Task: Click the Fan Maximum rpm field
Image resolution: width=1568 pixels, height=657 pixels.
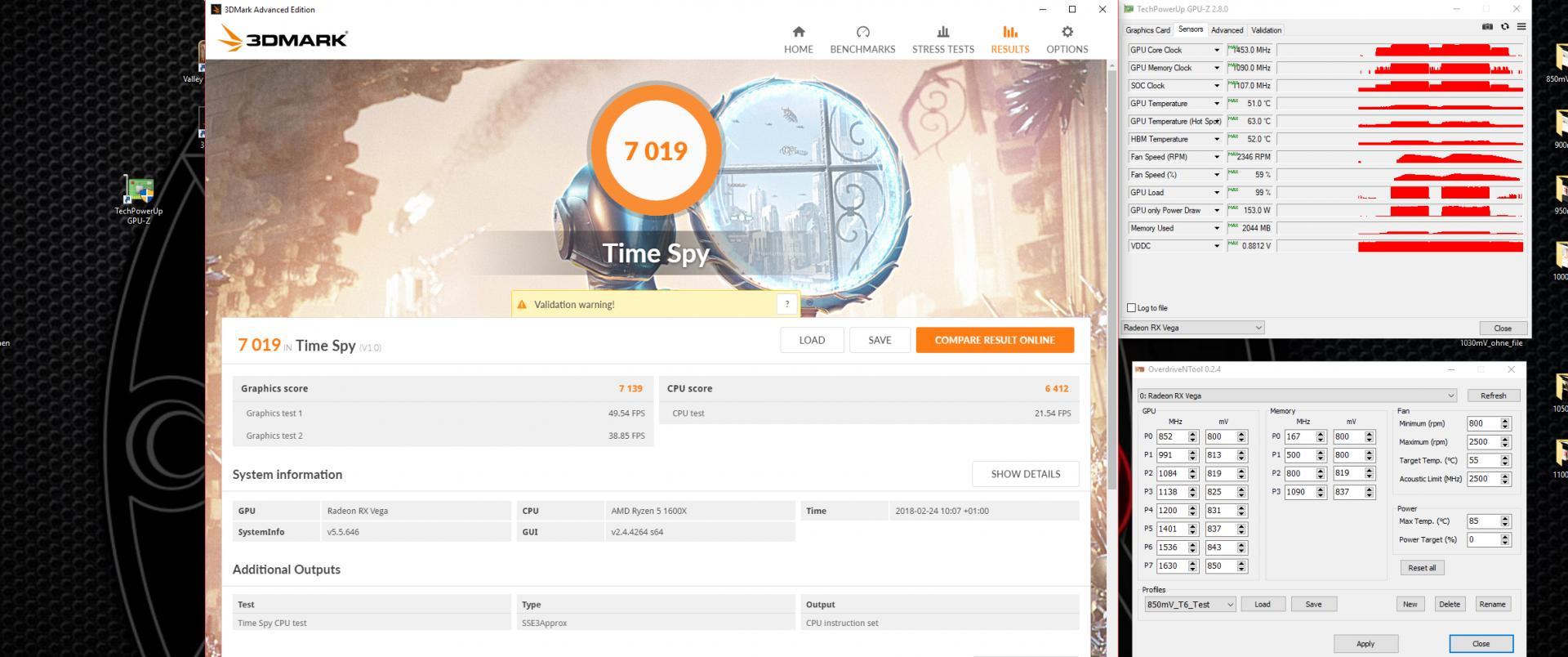Action: (x=1483, y=442)
